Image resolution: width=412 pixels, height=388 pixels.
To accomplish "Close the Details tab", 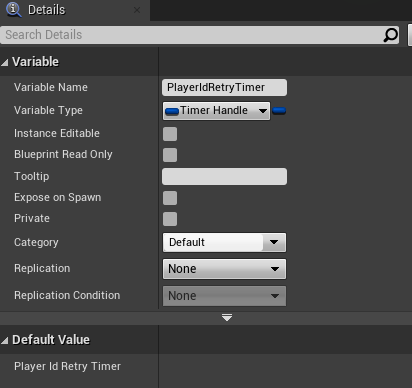I will pos(137,10).
